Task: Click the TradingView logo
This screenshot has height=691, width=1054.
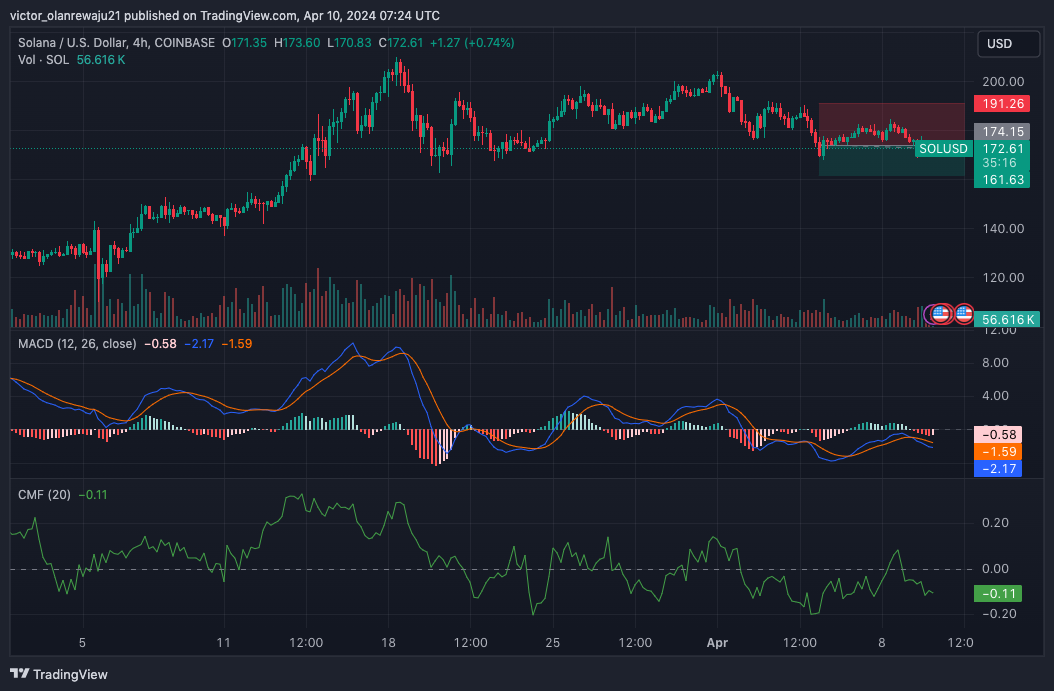Action: pos(59,674)
